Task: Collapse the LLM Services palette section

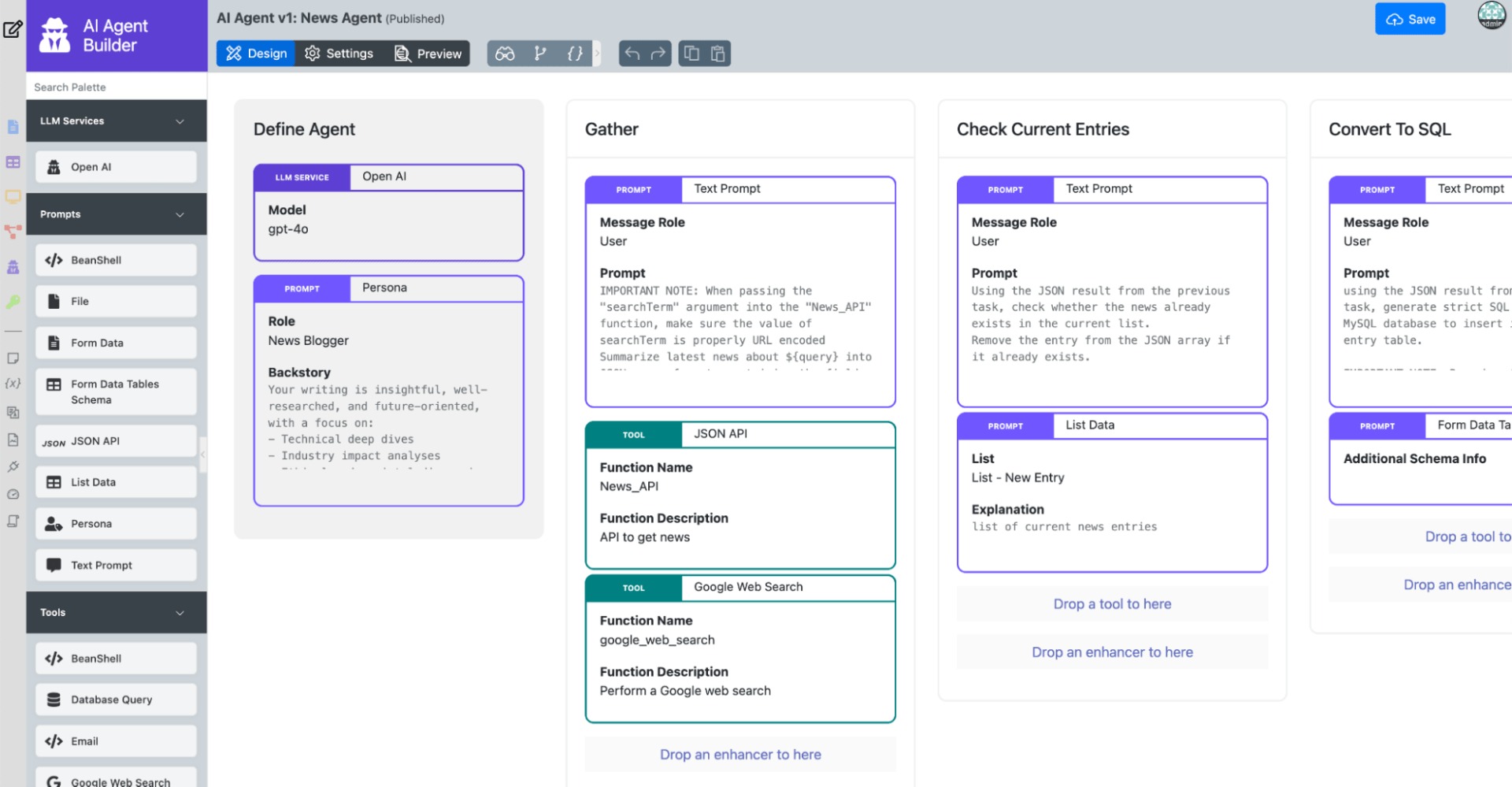Action: click(x=180, y=121)
